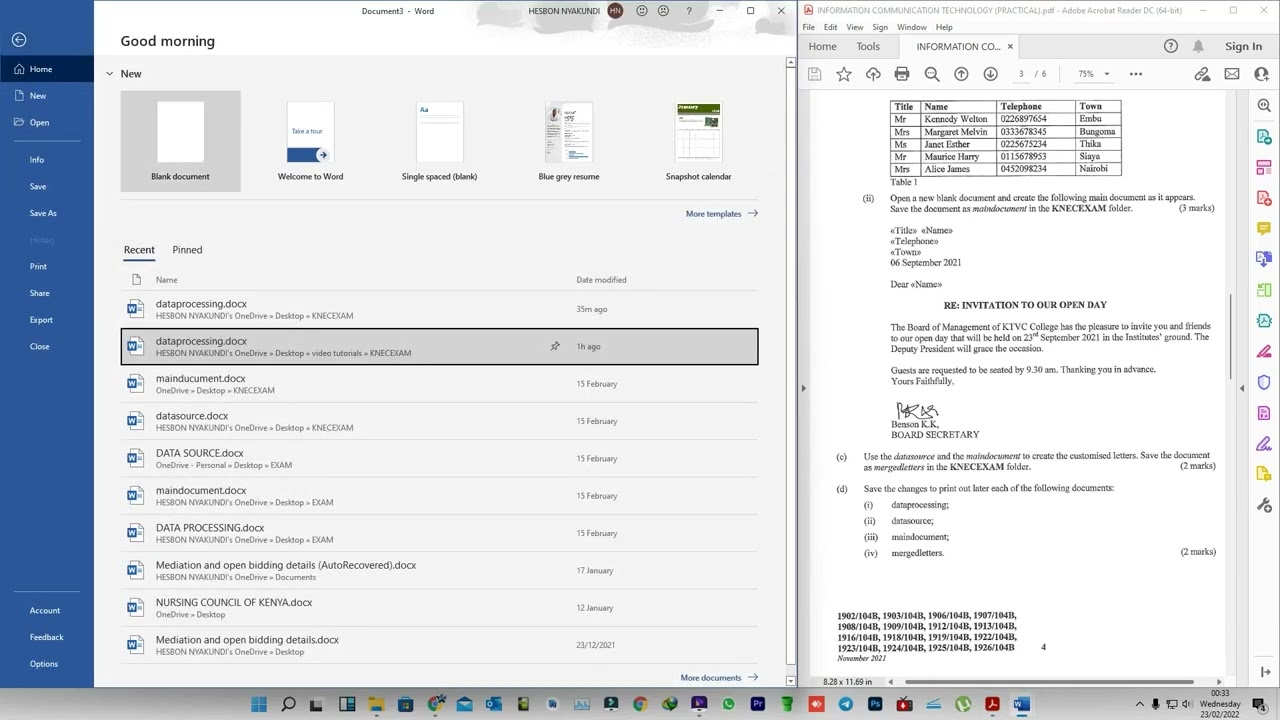Expand the Acrobat left navigation pane arrow
Screen dimensions: 1280x720
pos(803,388)
